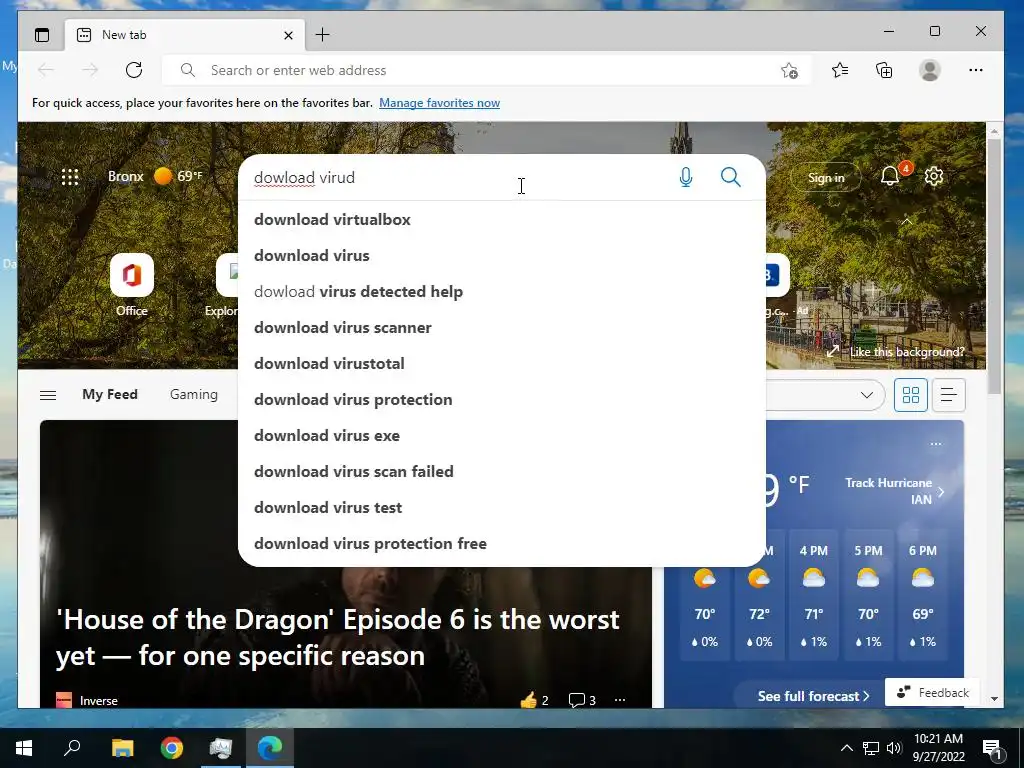Open the Collections icon
This screenshot has height=768, width=1024.
click(884, 70)
